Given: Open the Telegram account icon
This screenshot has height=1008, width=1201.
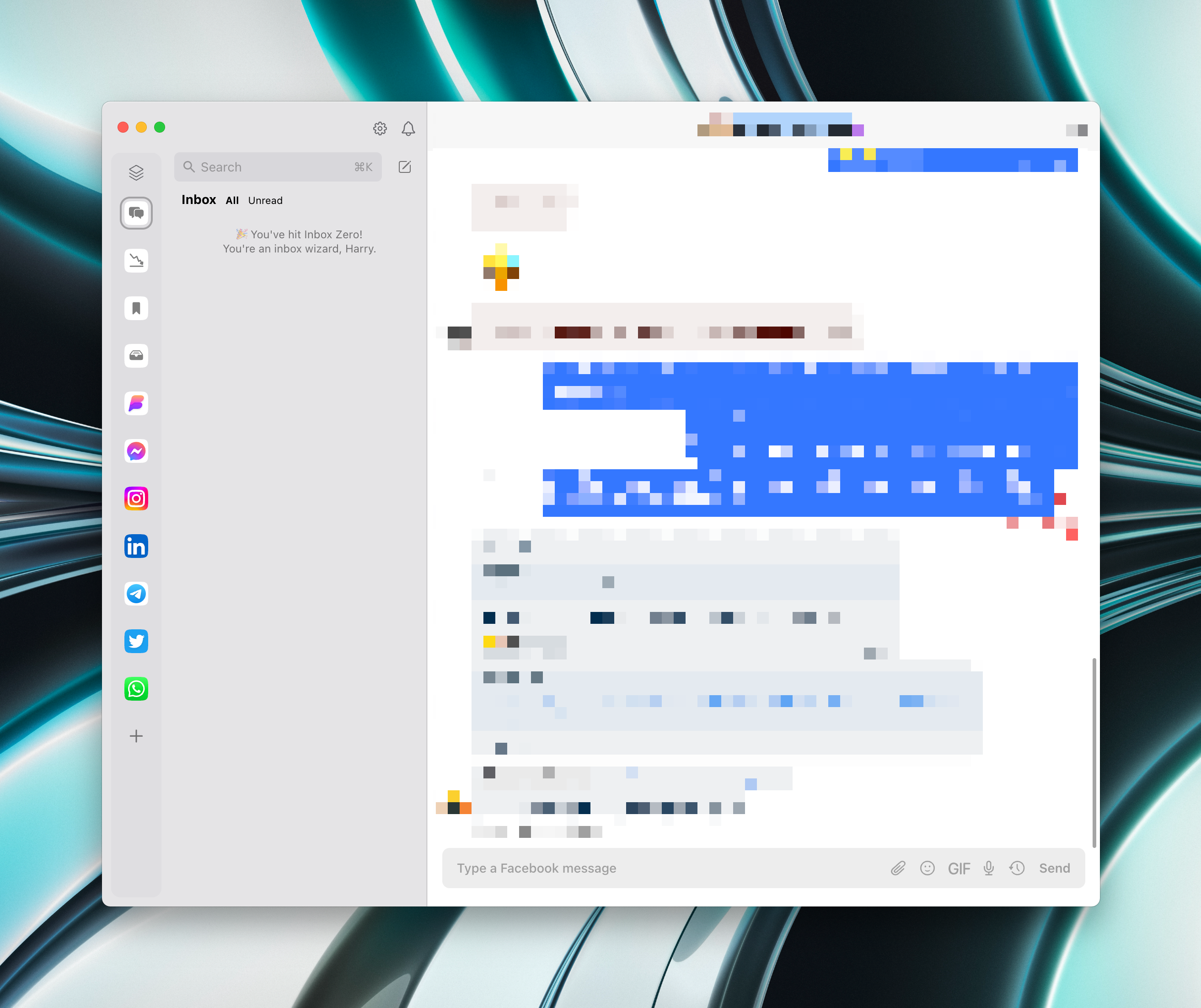Looking at the screenshot, I should pos(136,594).
